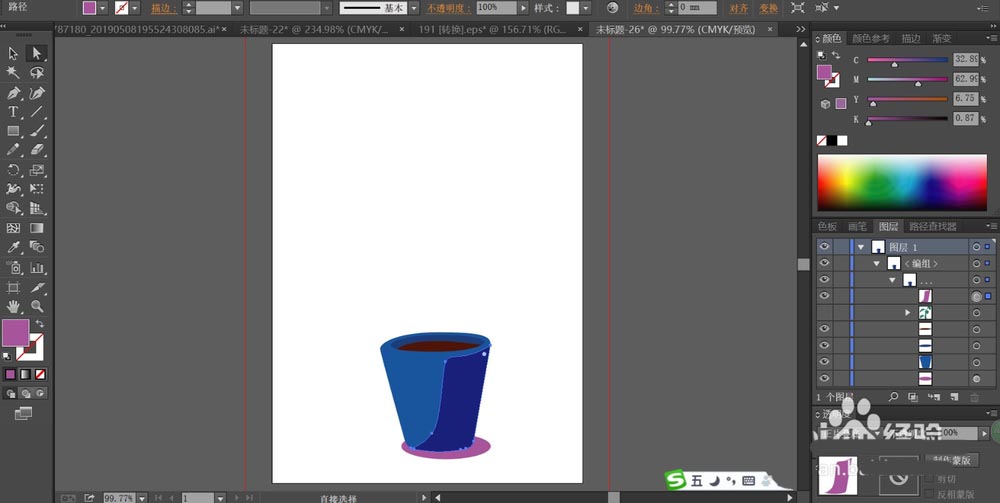Click the swap fill and stroke arrow
This screenshot has height=503, width=1000.
40,324
